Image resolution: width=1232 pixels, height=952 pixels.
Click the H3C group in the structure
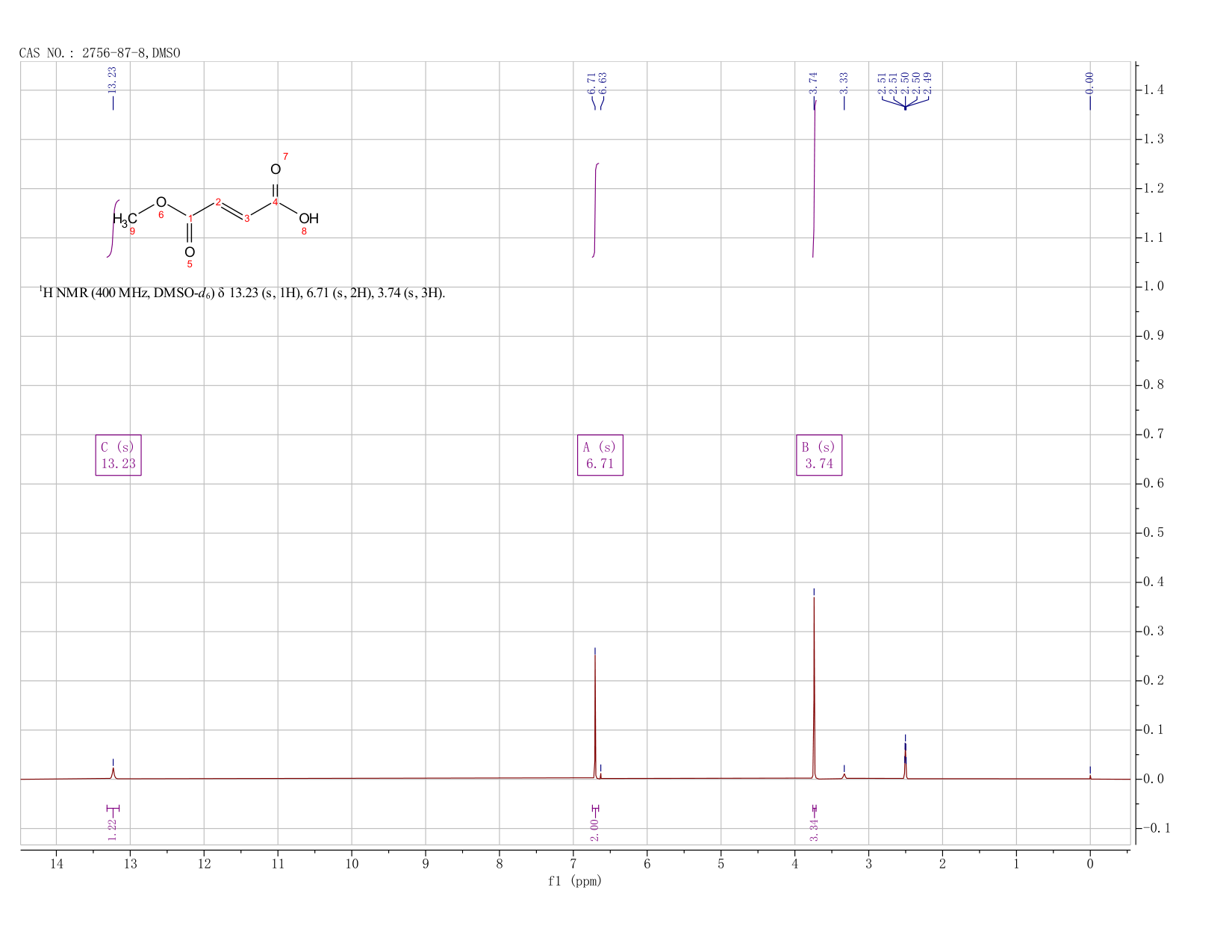(125, 220)
